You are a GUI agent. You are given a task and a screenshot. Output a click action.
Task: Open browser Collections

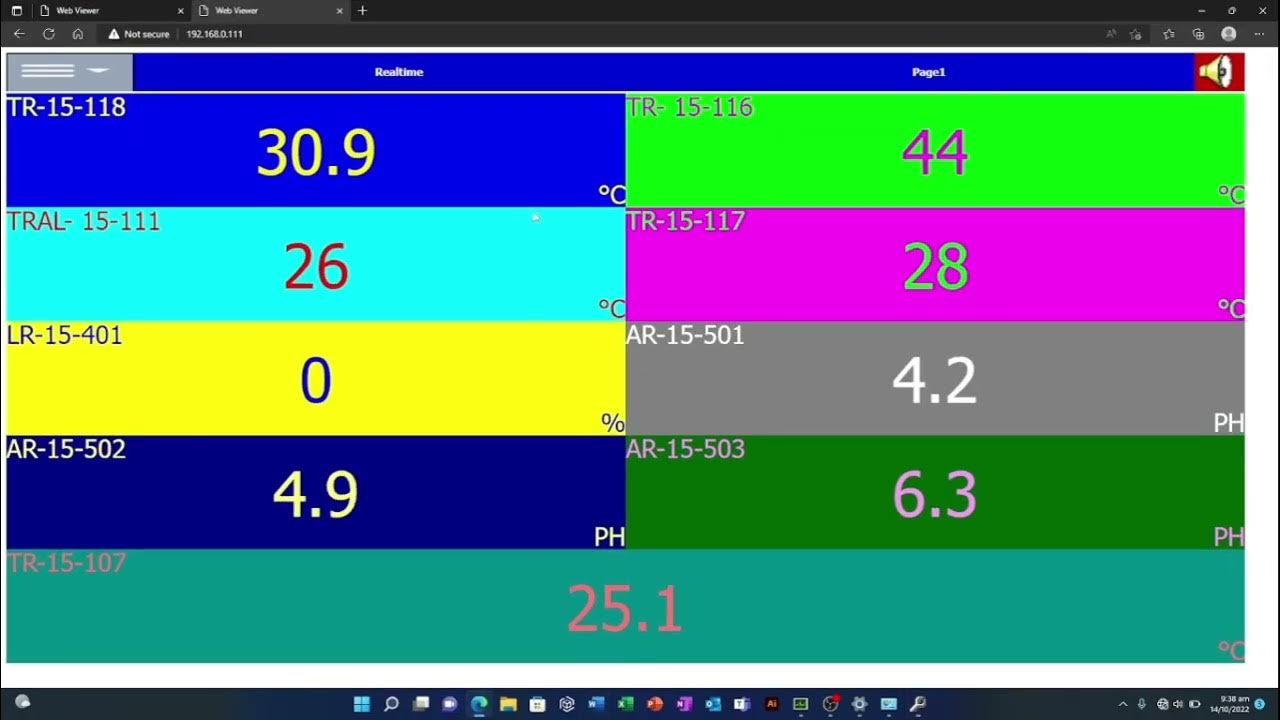[1198, 34]
